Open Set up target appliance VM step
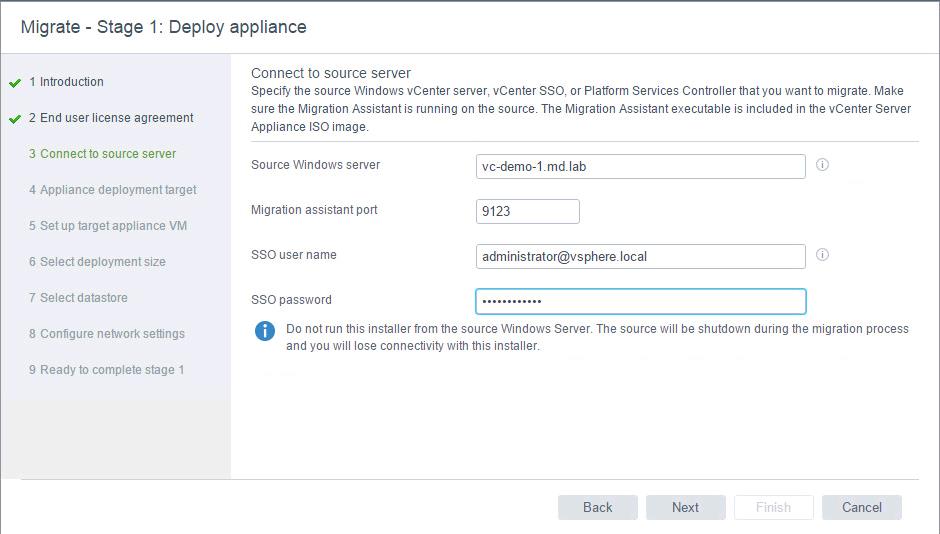Image resolution: width=940 pixels, height=534 pixels. pos(108,225)
